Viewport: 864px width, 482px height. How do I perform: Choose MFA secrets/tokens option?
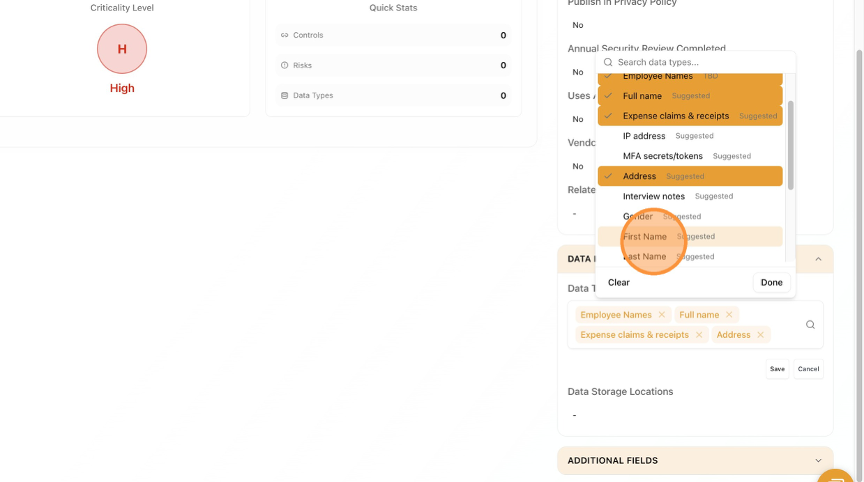point(662,156)
